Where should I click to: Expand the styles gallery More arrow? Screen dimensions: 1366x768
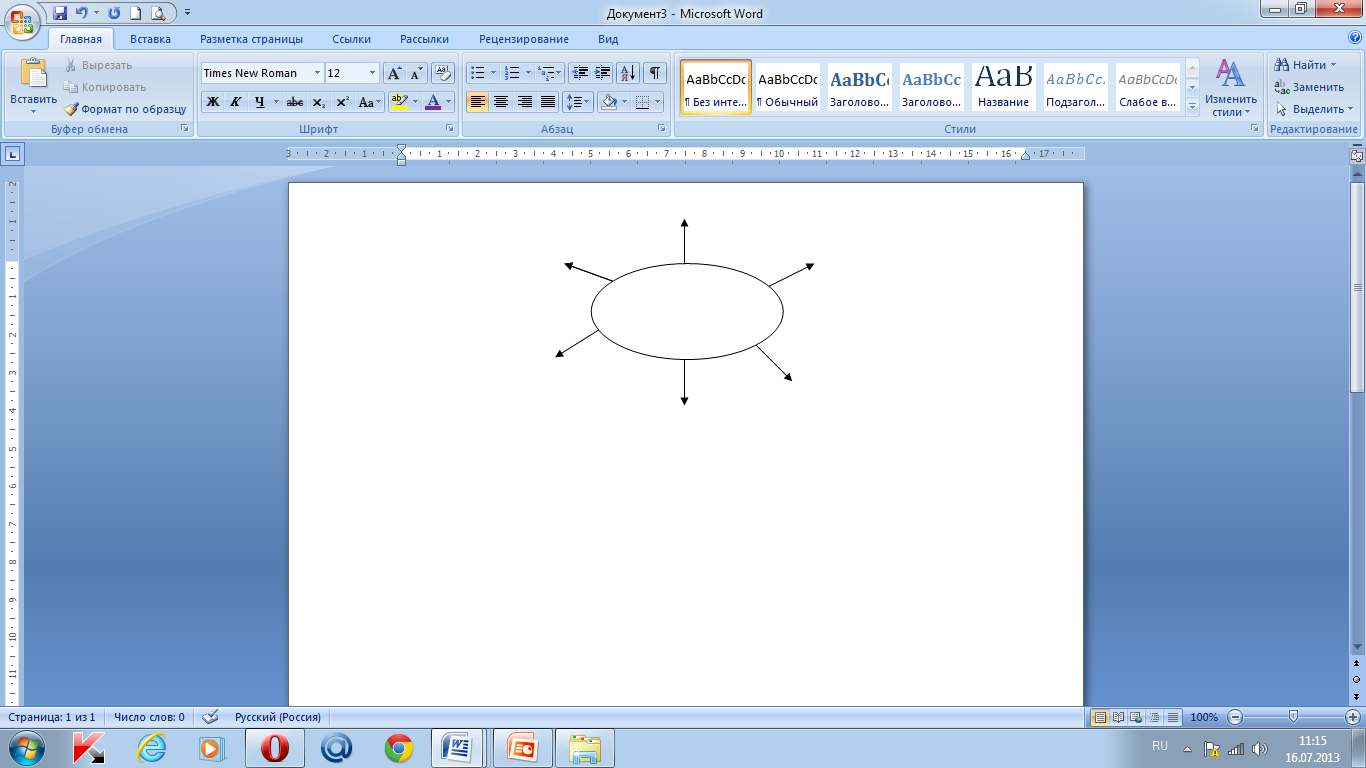1192,105
